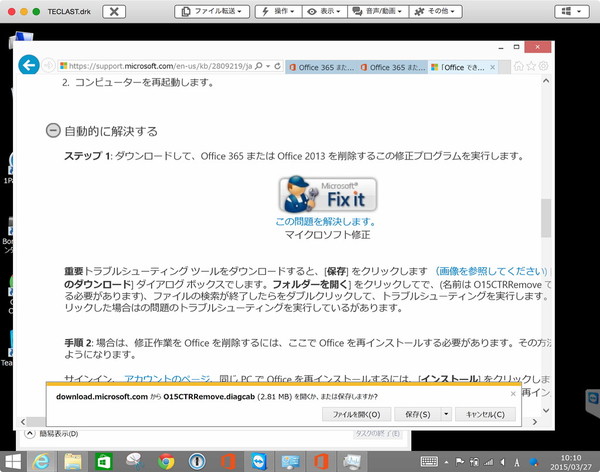Click the taskbar clock showing 10:10
The height and width of the screenshot is (472, 600).
tap(571, 462)
